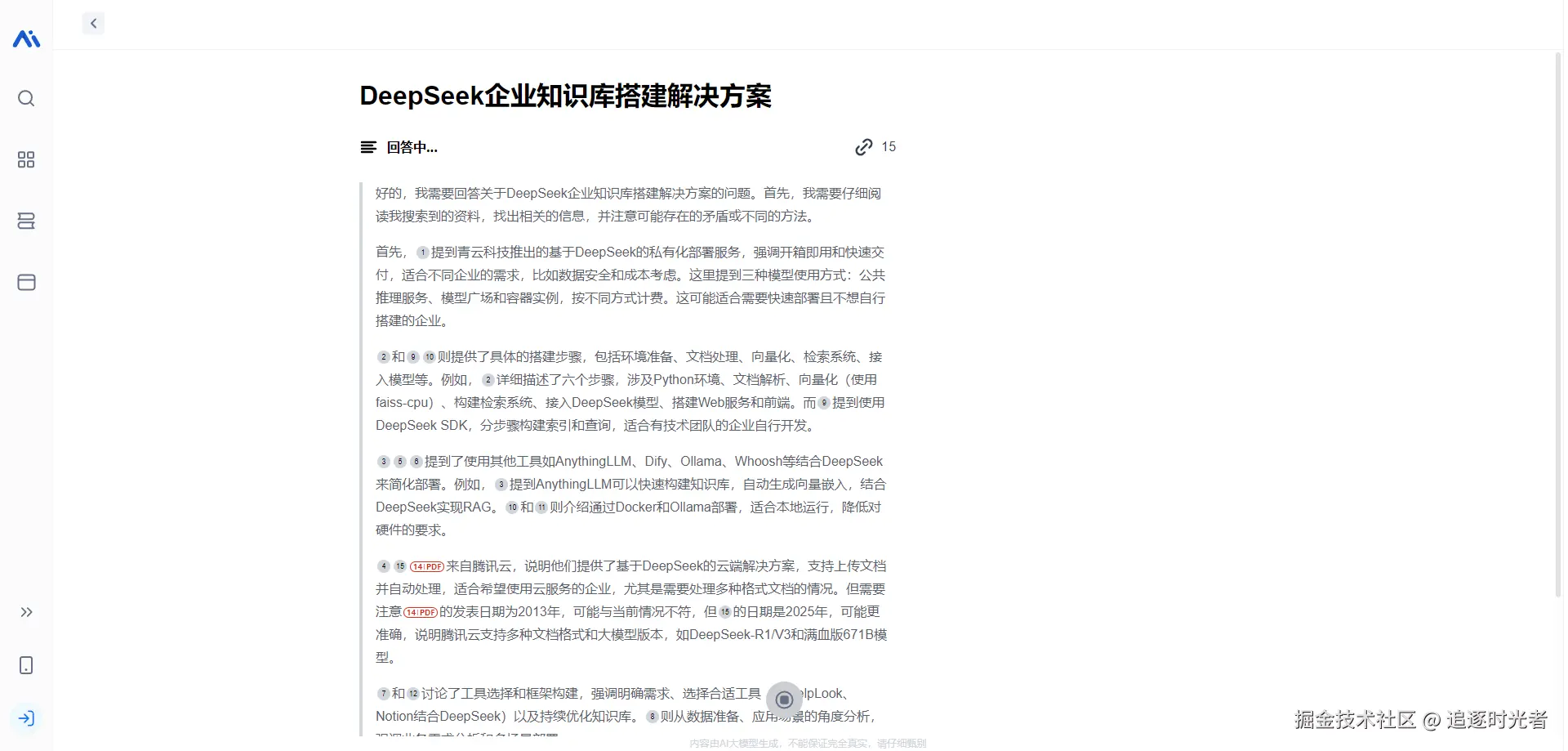This screenshot has height=751, width=1568.
Task: Open citation 3 before 提到AnythingLLM可以快速构建
Action: pyautogui.click(x=501, y=485)
